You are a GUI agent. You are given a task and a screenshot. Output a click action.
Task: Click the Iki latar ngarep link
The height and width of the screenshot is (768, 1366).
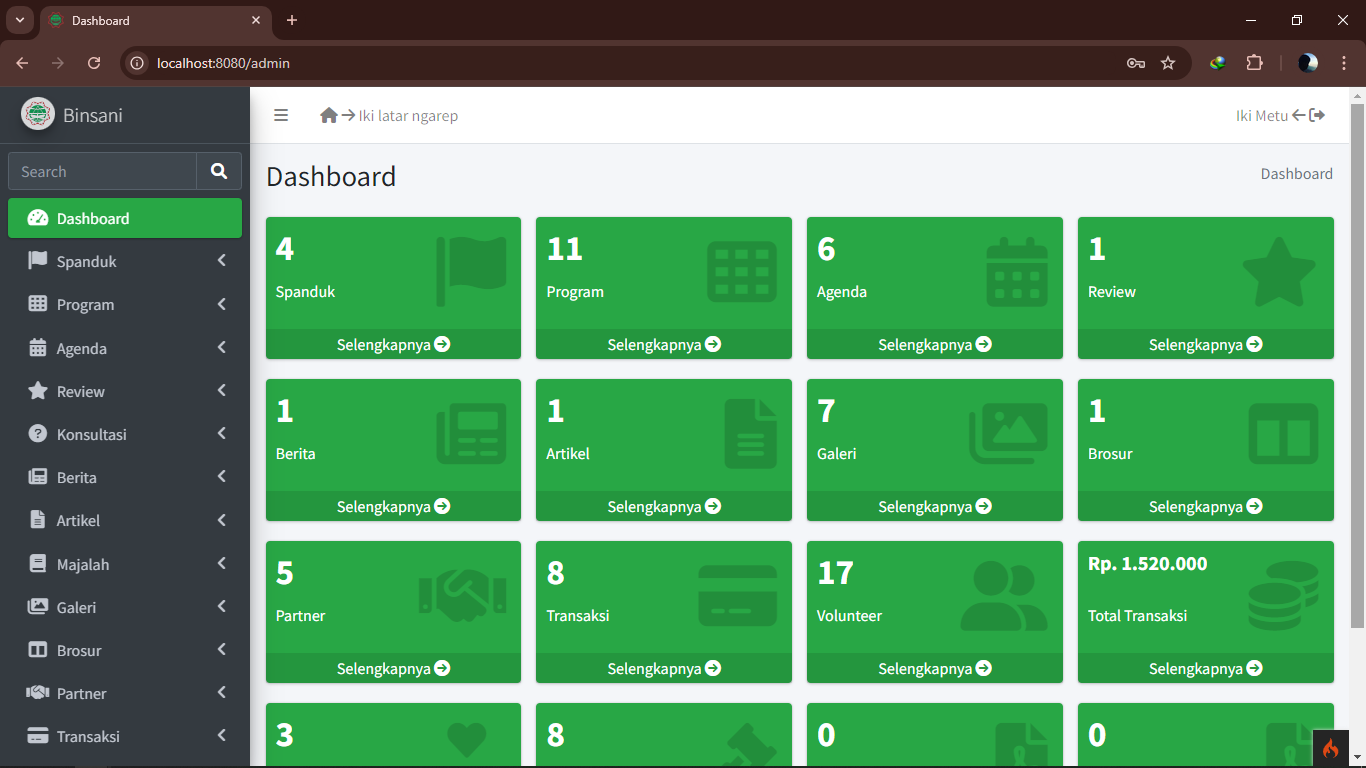click(x=408, y=116)
